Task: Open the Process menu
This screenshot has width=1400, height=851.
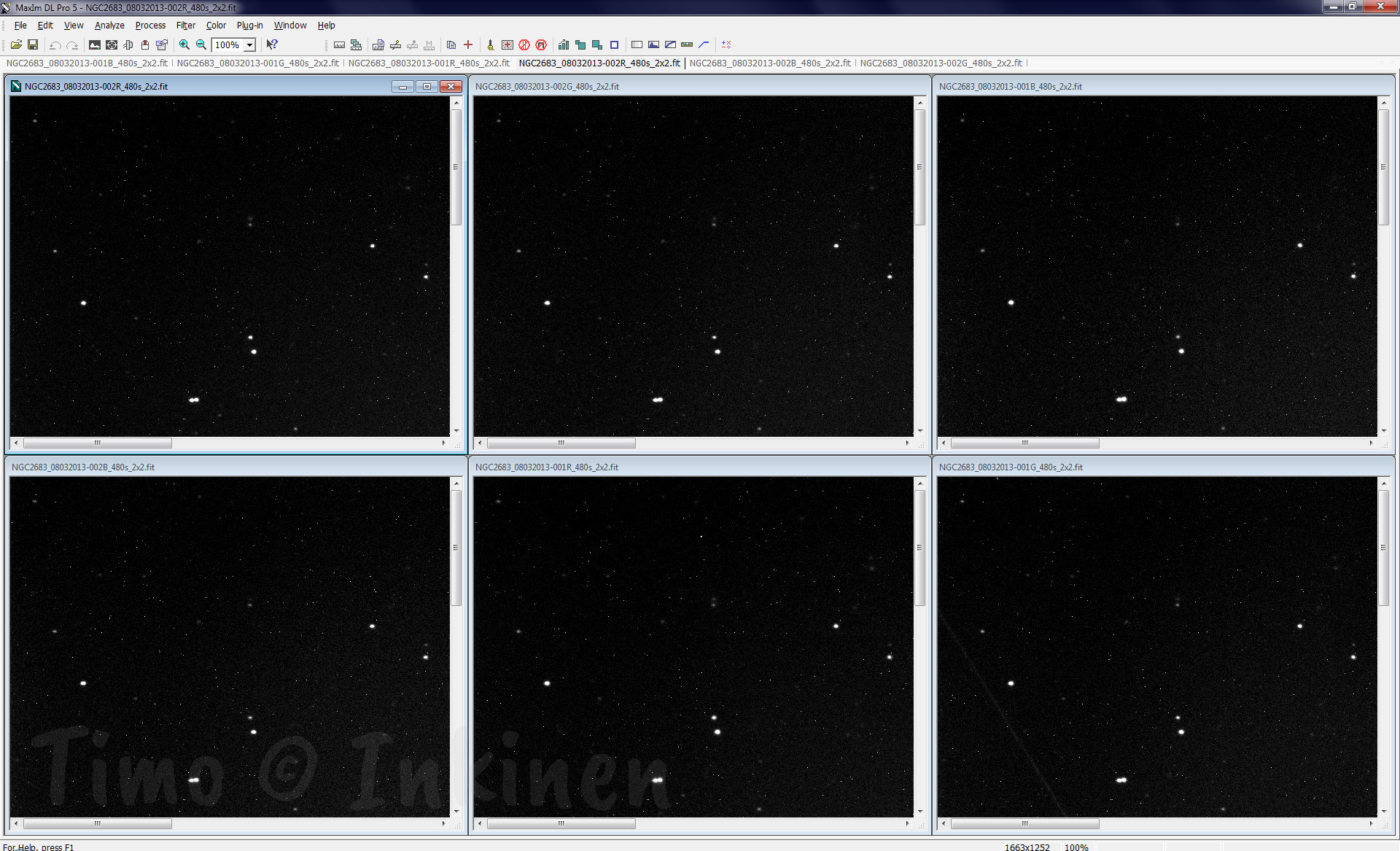Action: (x=150, y=25)
